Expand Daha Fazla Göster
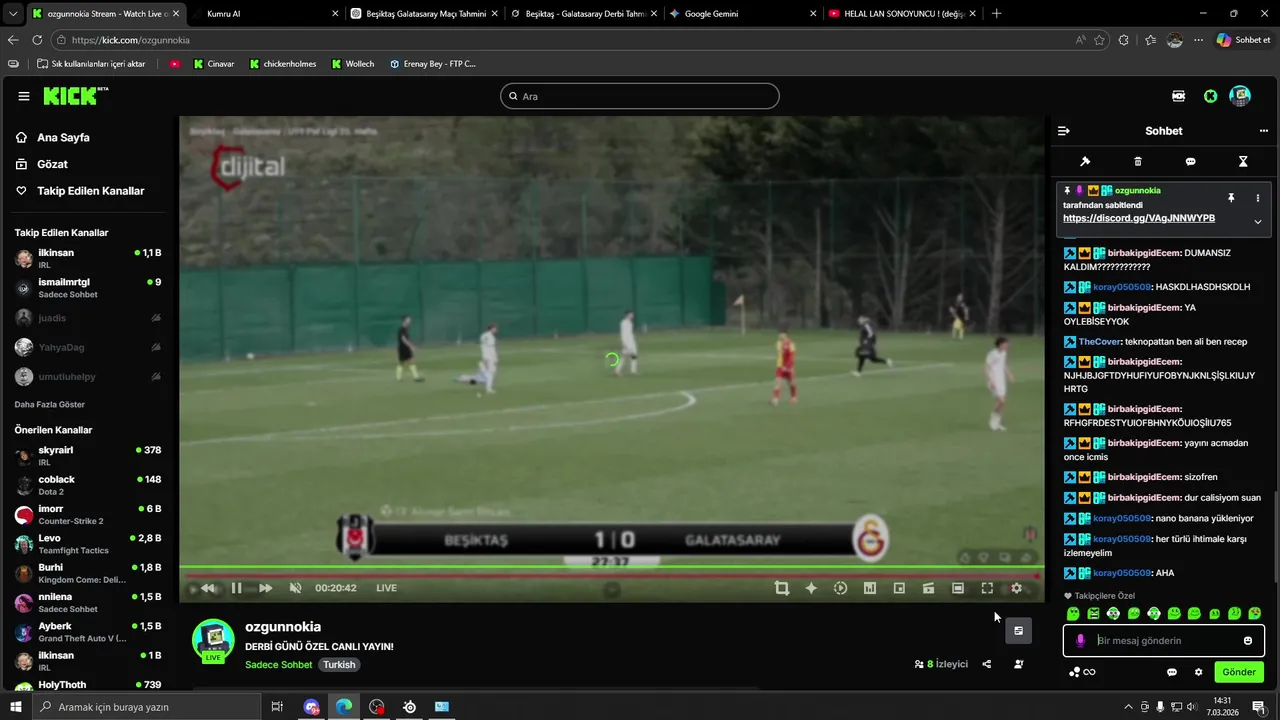This screenshot has height=720, width=1280. coord(50,405)
